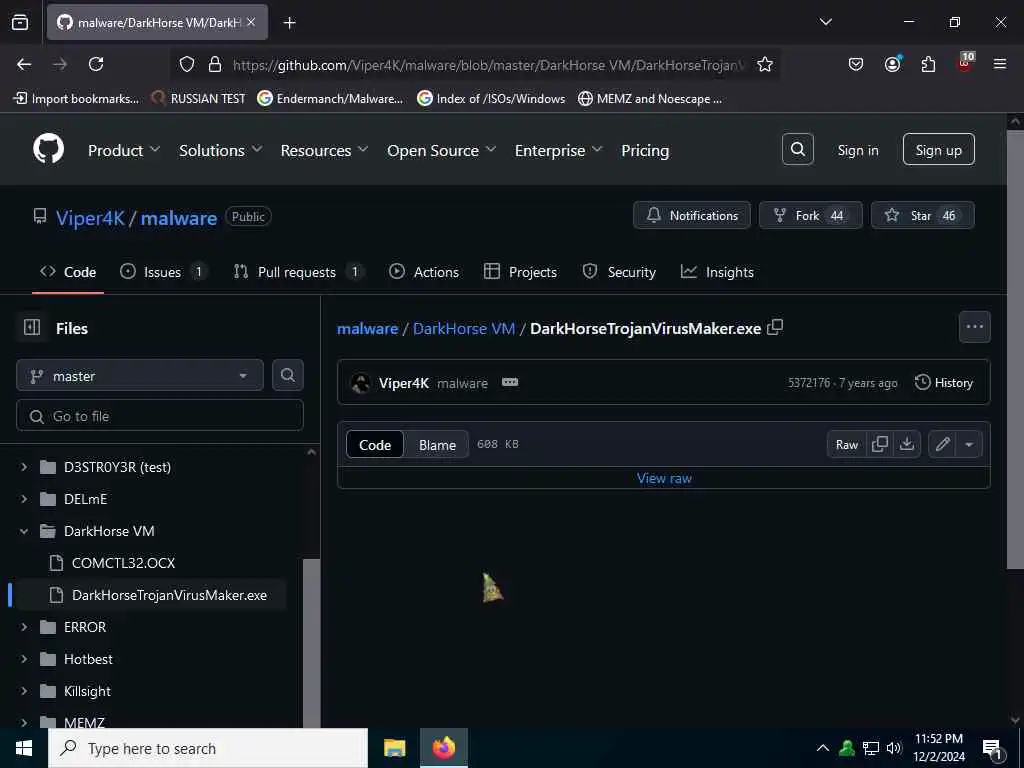Expand the D3STR0Y3R (test) folder
The height and width of the screenshot is (768, 1024).
click(x=24, y=467)
